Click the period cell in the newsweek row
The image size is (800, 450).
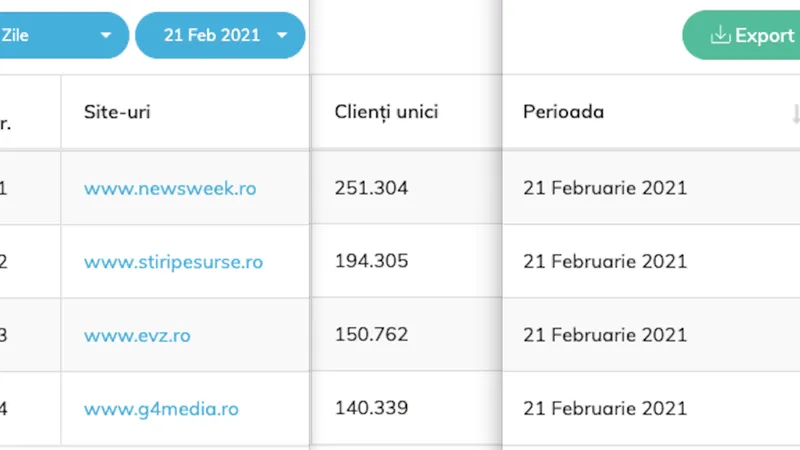point(652,188)
